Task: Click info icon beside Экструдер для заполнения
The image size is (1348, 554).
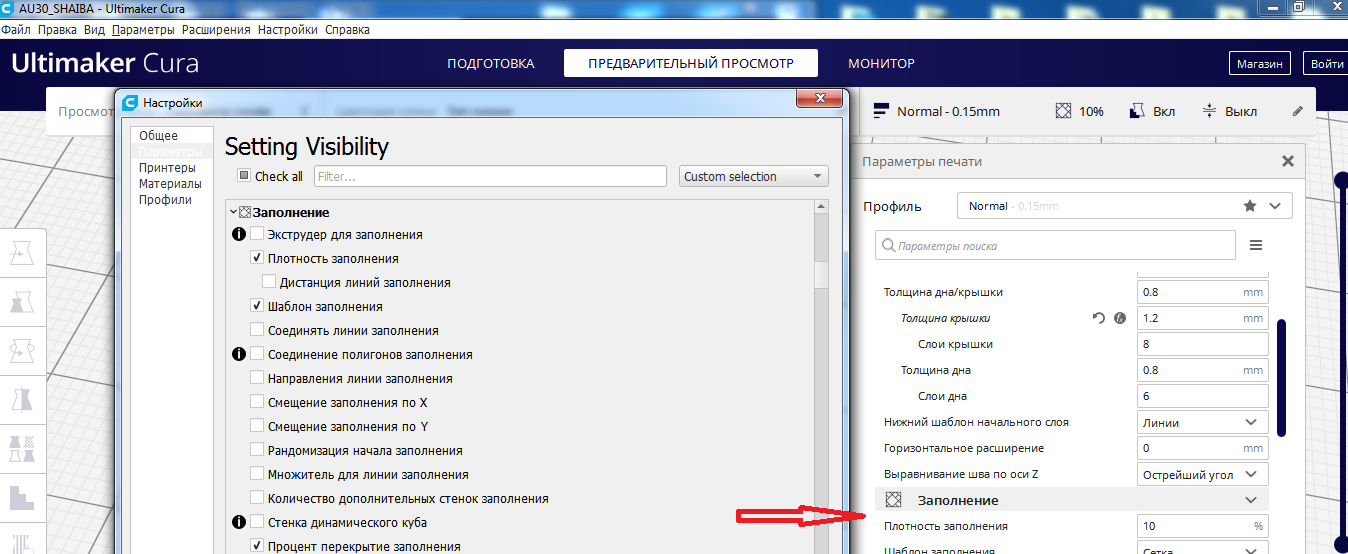Action: [239, 234]
